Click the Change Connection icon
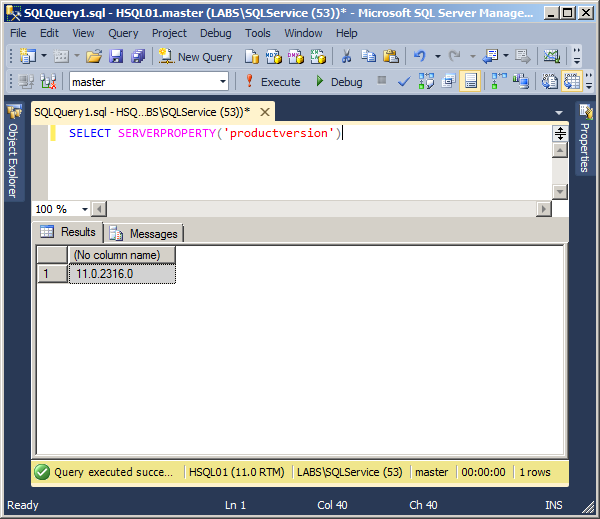 click(x=49, y=81)
